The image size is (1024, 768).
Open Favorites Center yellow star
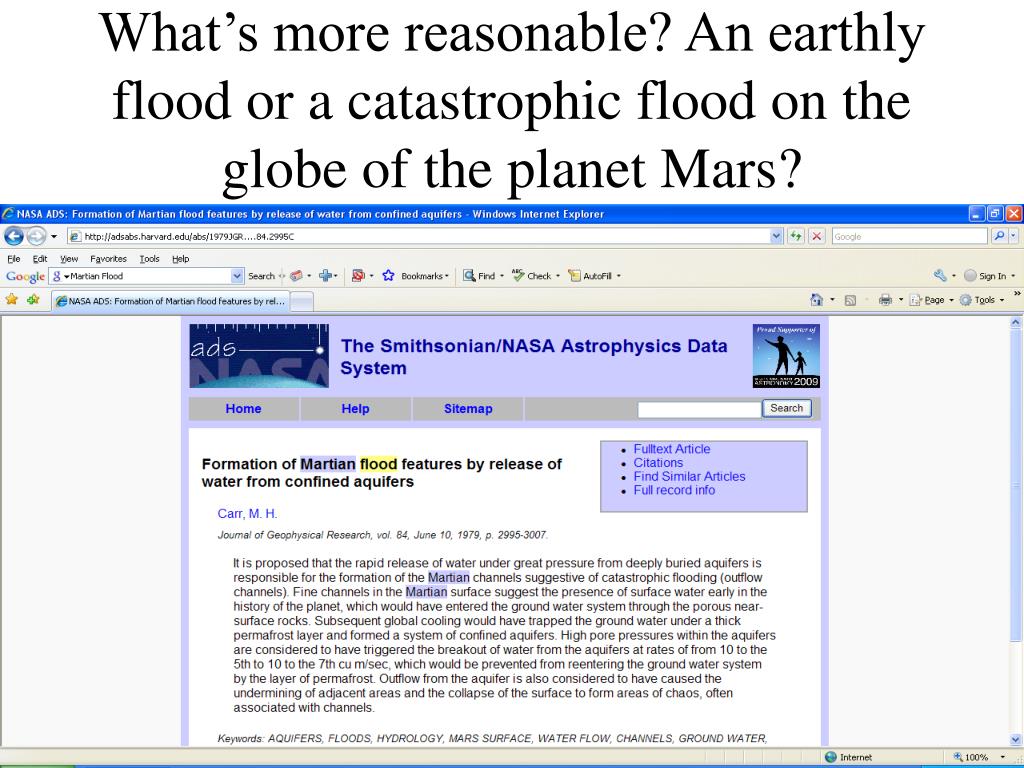pos(12,300)
